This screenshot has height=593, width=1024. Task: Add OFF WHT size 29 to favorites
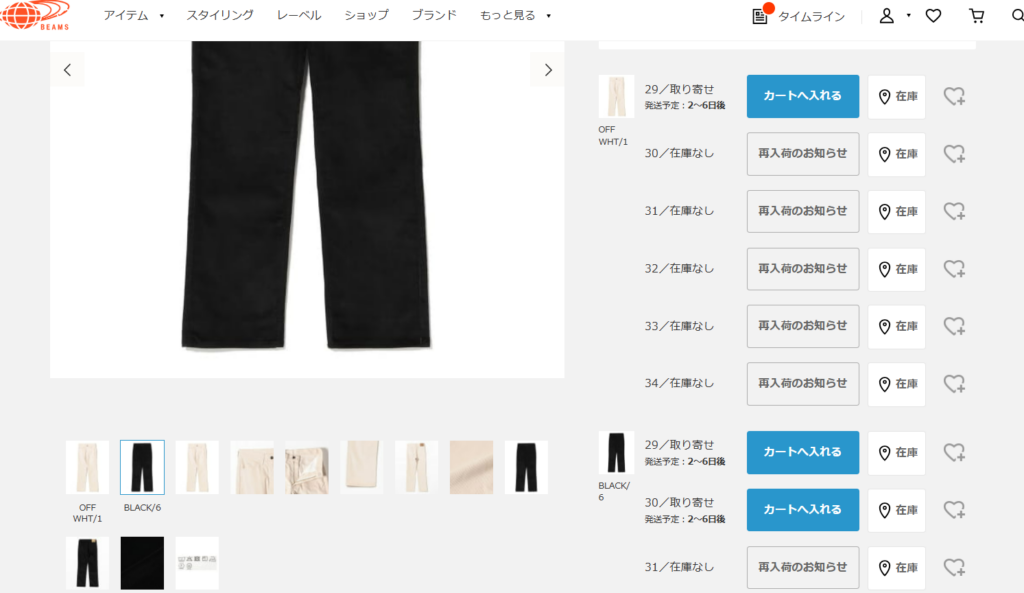[954, 97]
